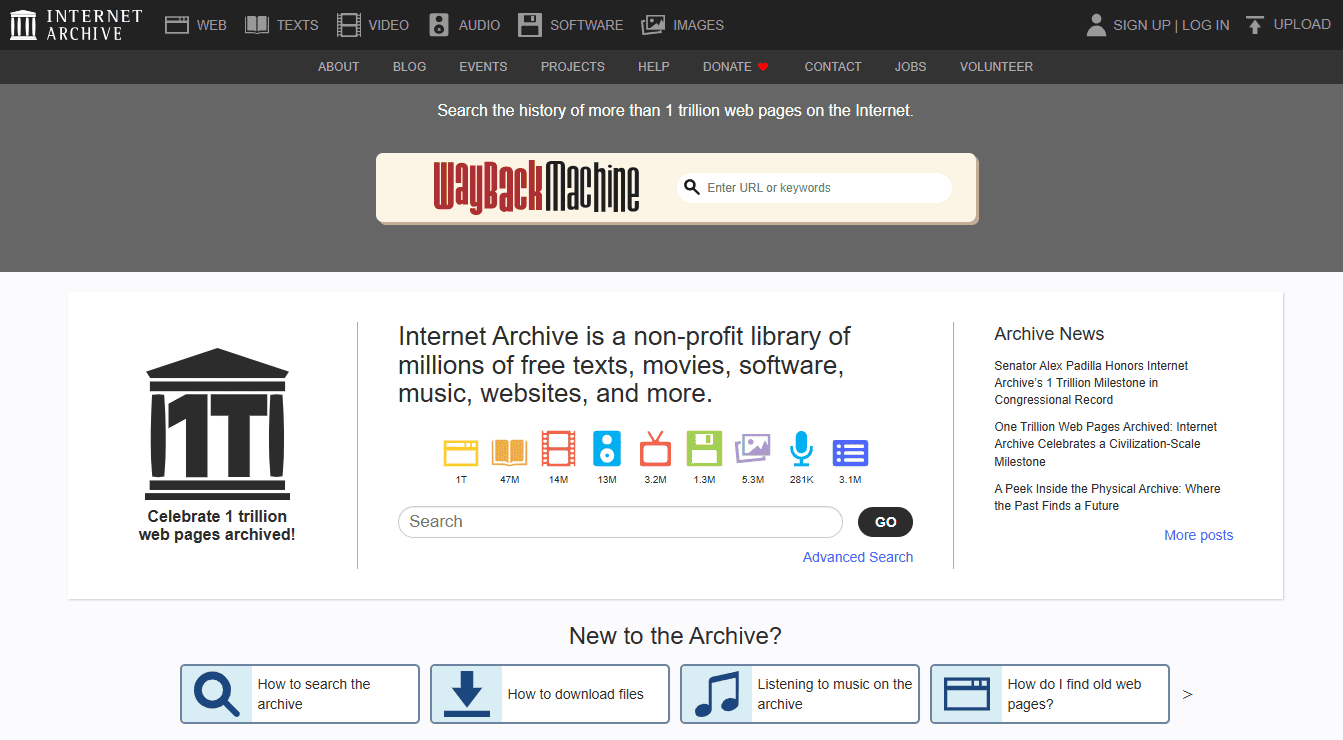1343x740 pixels.
Task: Click the Wayback Machine logo
Action: click(x=537, y=188)
